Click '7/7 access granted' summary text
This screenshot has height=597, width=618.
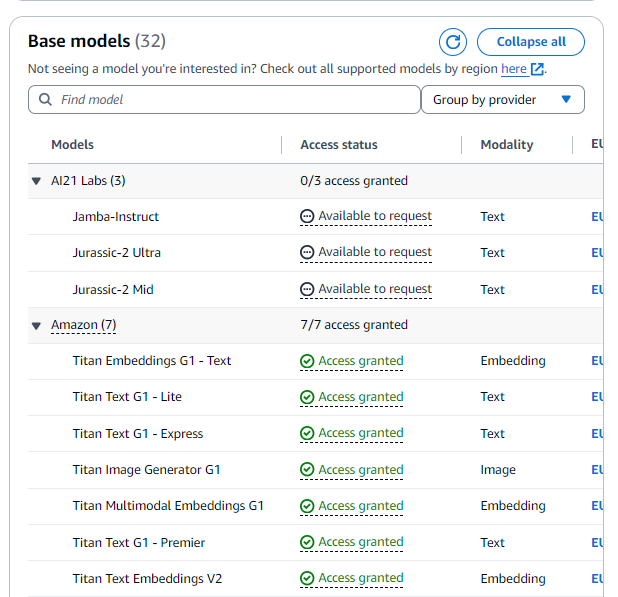point(354,325)
